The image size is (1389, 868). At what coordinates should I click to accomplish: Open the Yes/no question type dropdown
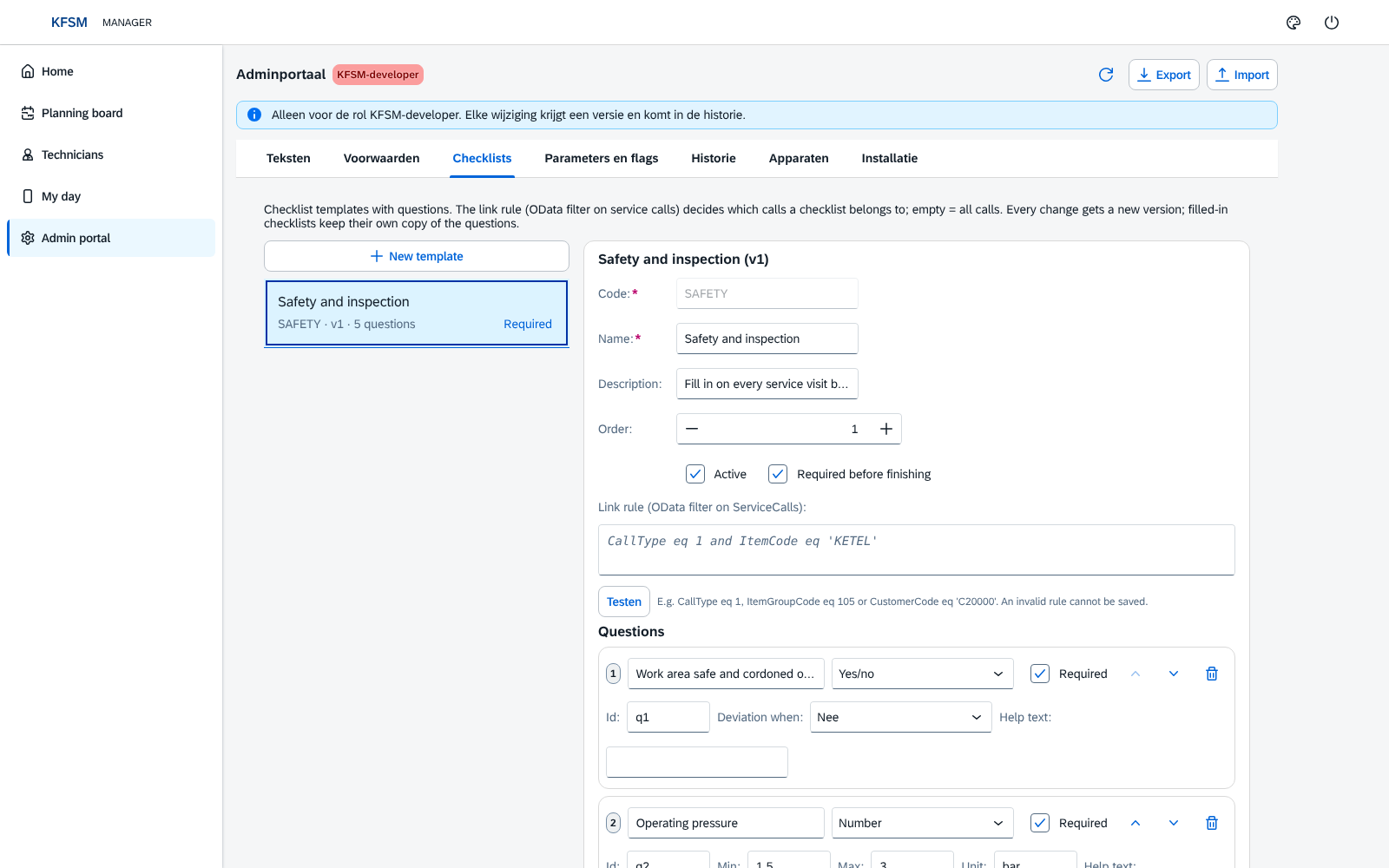point(922,674)
